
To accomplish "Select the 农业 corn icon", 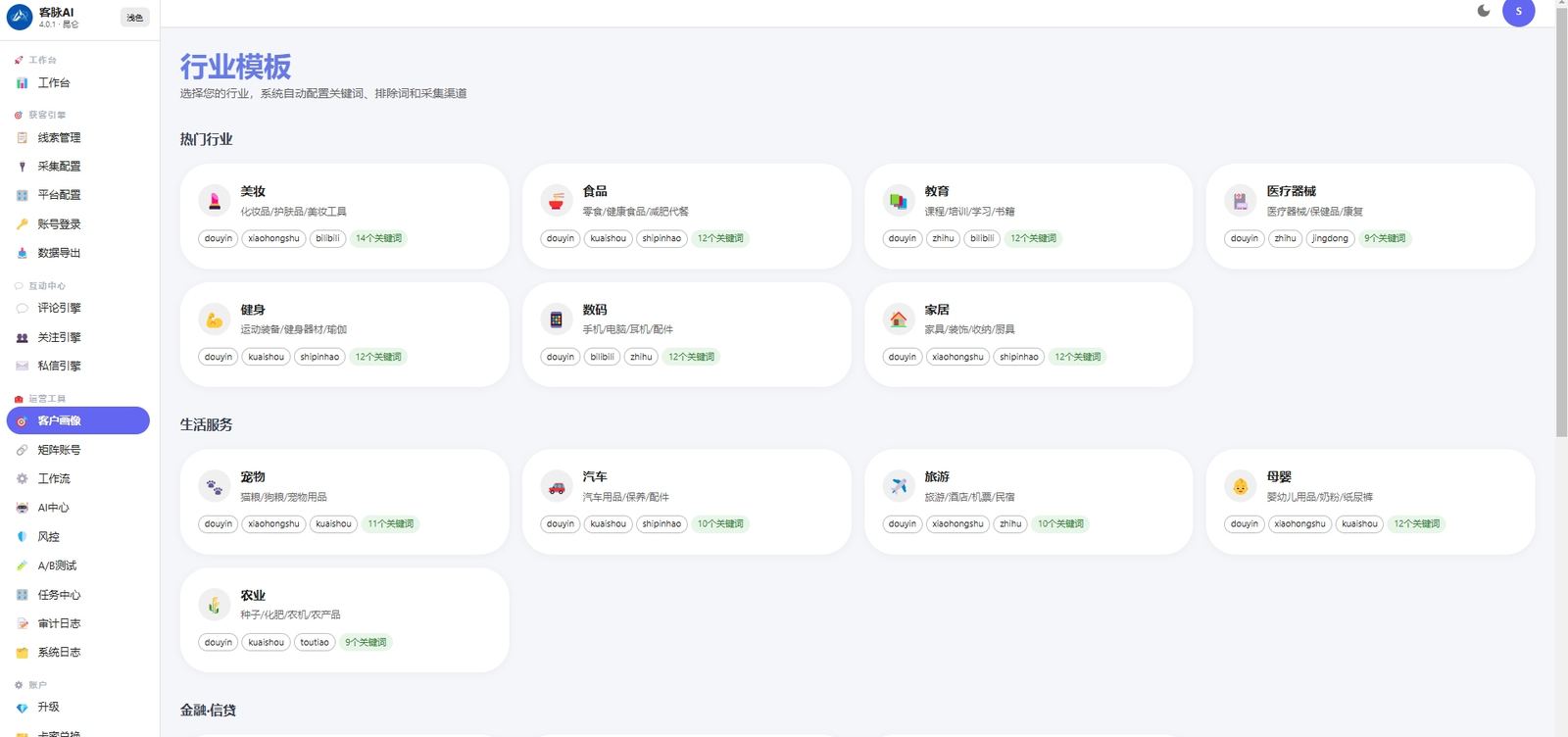I will coord(215,604).
